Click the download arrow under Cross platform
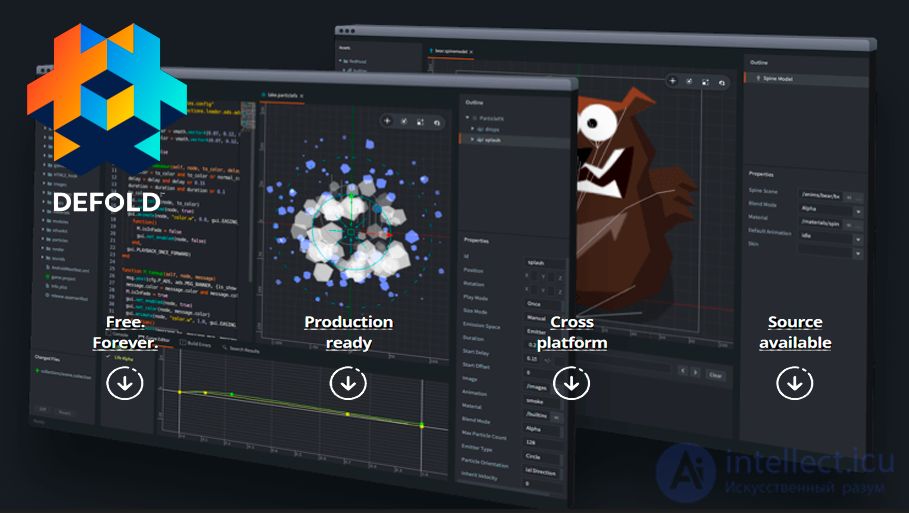Image resolution: width=909 pixels, height=513 pixels. click(572, 383)
